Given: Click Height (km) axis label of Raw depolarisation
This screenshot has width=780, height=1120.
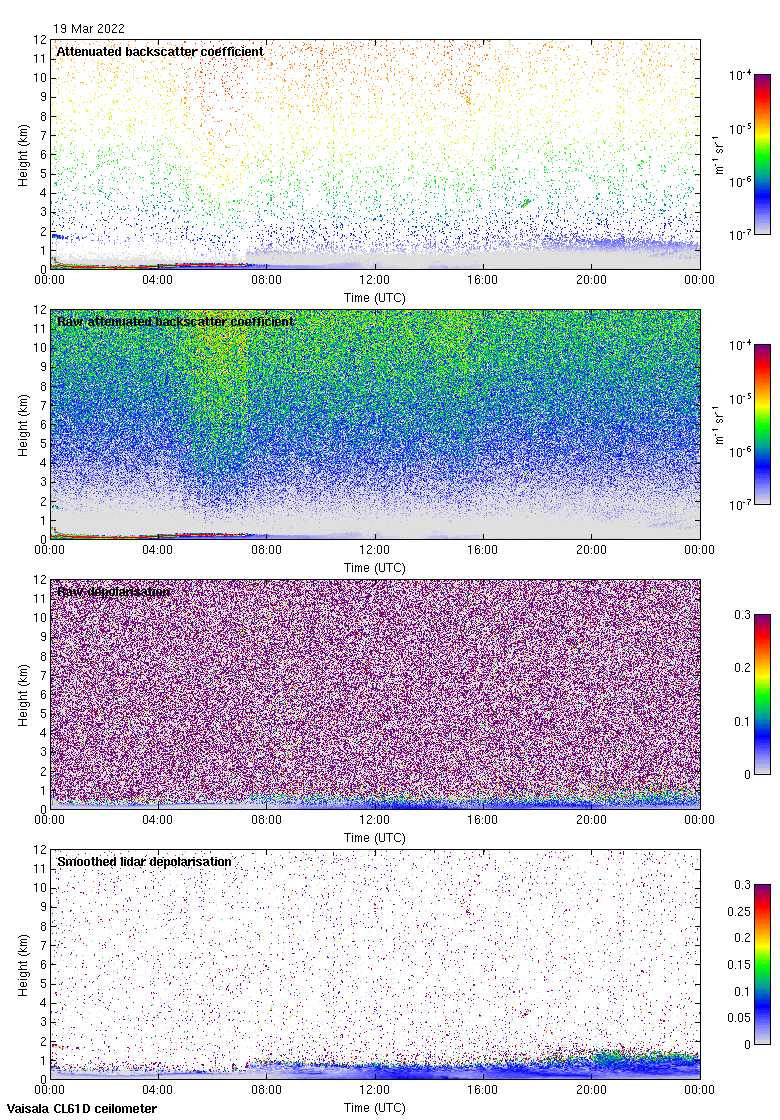Looking at the screenshot, I should (x=24, y=695).
